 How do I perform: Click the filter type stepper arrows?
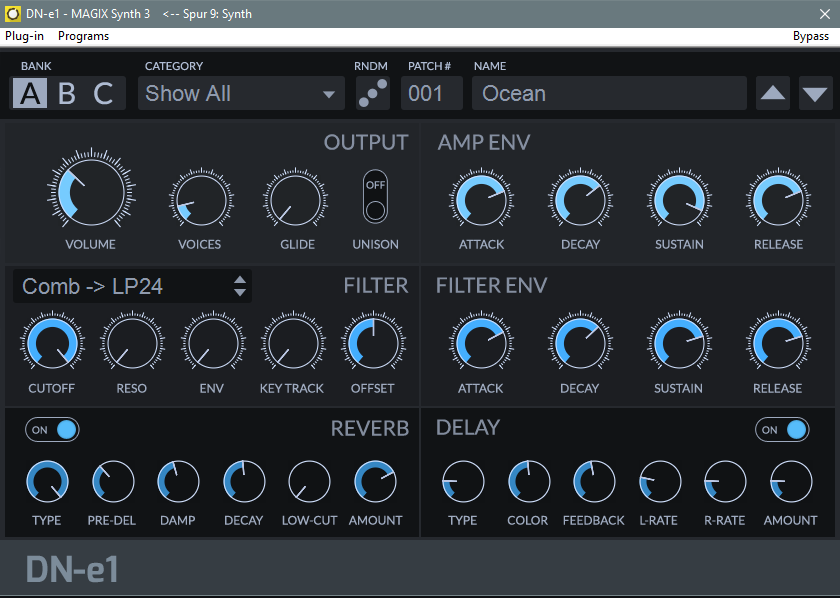point(240,286)
